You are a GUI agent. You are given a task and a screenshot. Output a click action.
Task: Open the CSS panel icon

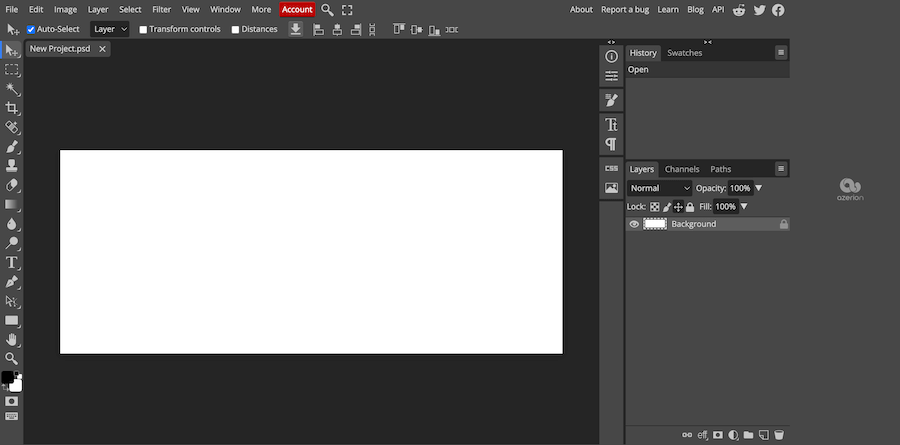611,168
